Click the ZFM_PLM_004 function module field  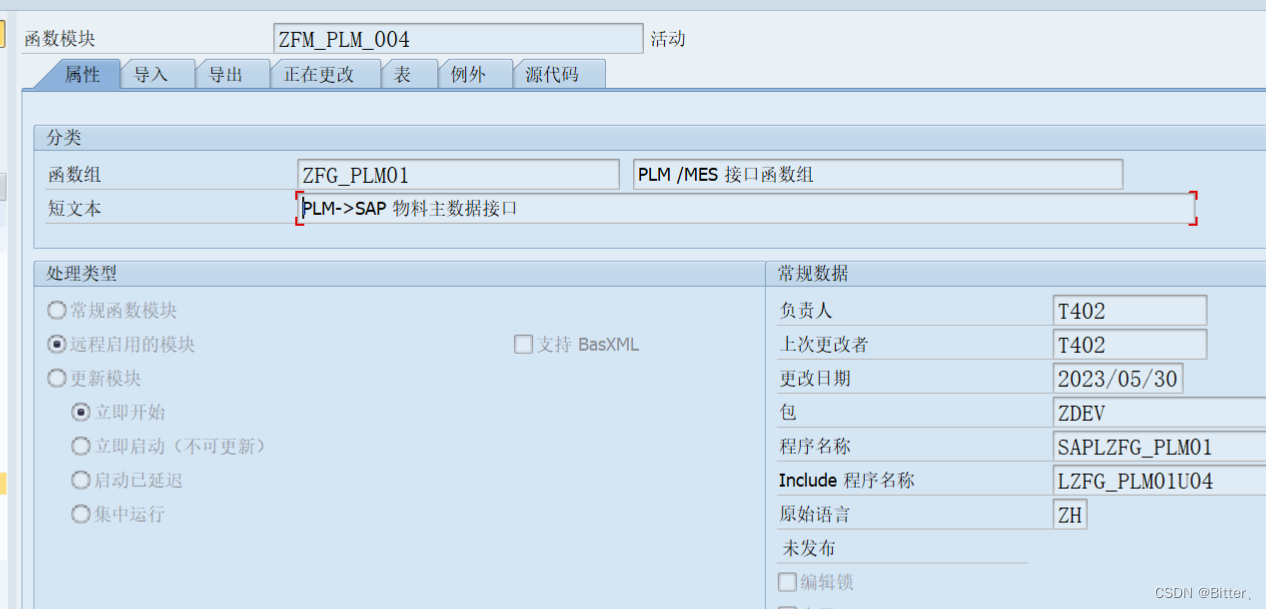[x=458, y=37]
